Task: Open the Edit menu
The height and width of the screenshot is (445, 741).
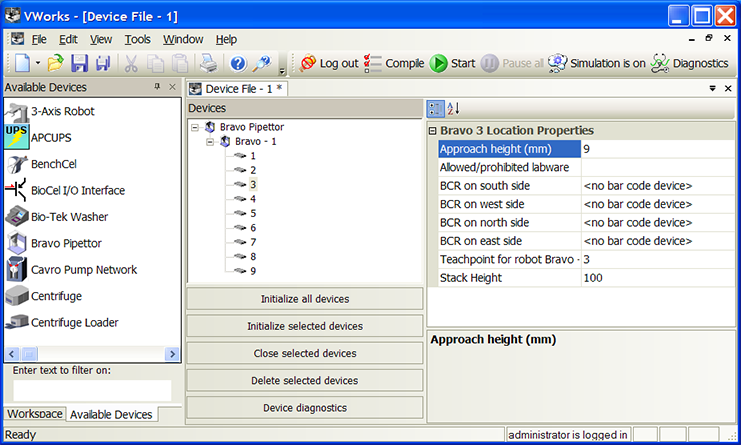Action: 68,39
